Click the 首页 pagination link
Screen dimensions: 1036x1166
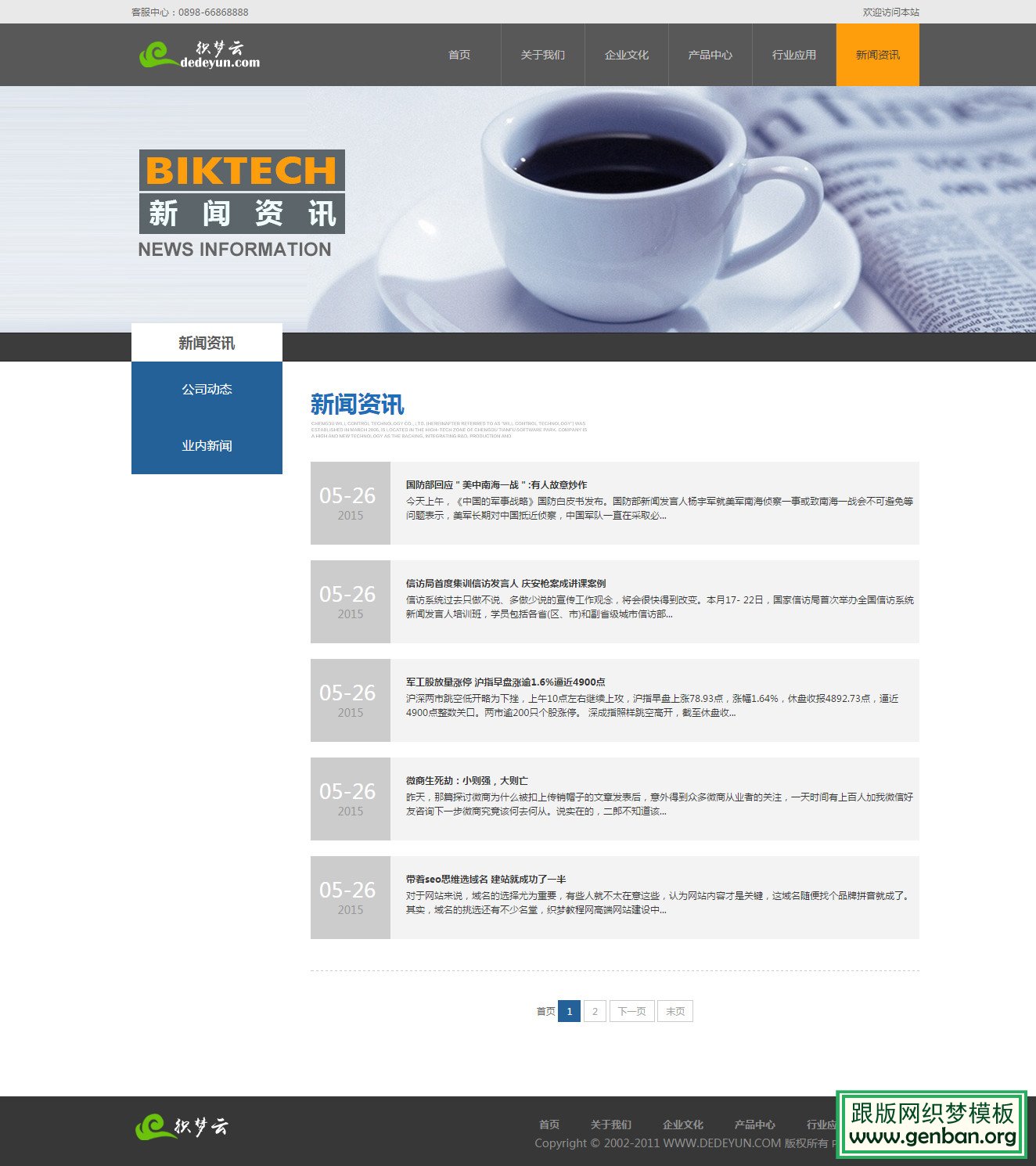pyautogui.click(x=545, y=1011)
